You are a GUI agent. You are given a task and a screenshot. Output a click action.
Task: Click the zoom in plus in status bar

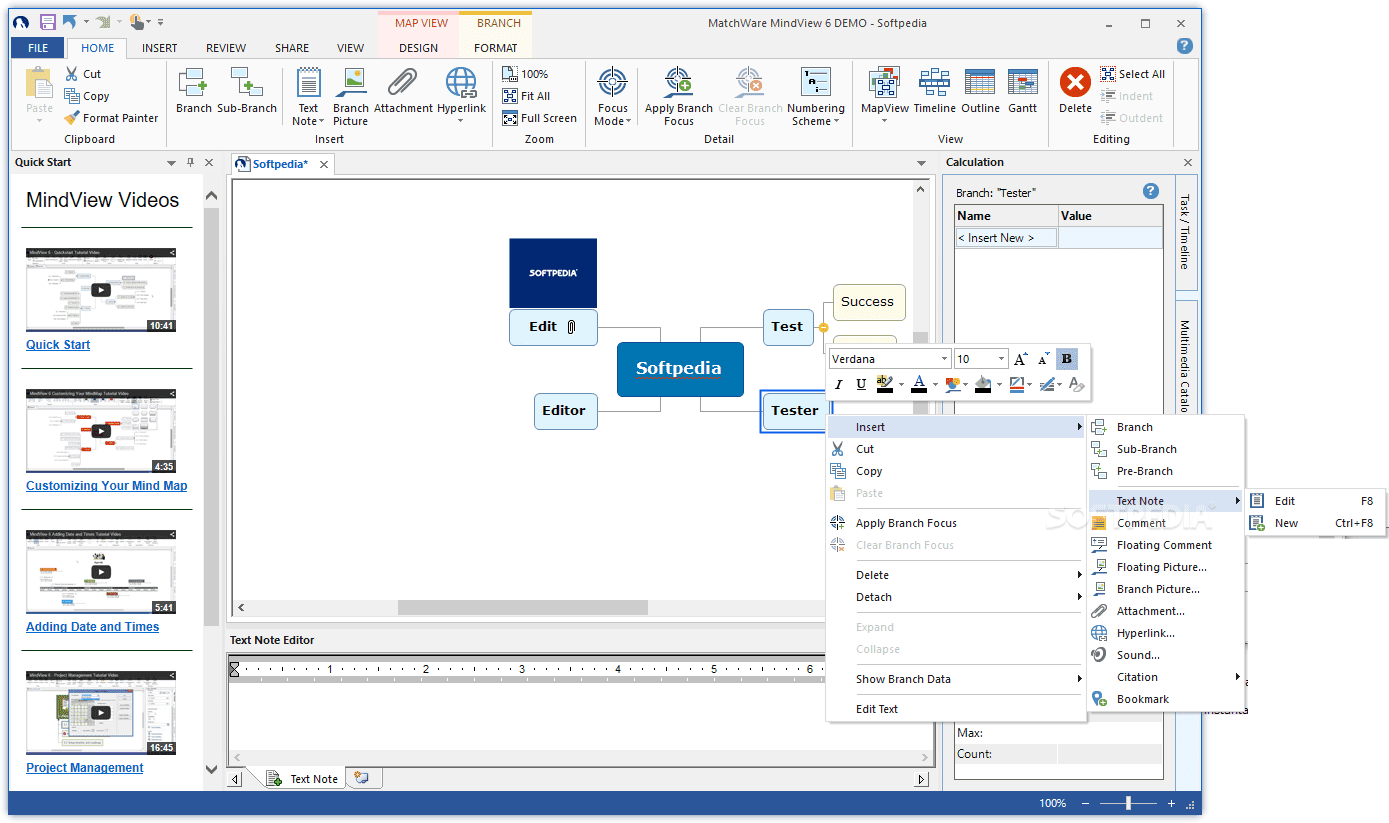(1171, 803)
